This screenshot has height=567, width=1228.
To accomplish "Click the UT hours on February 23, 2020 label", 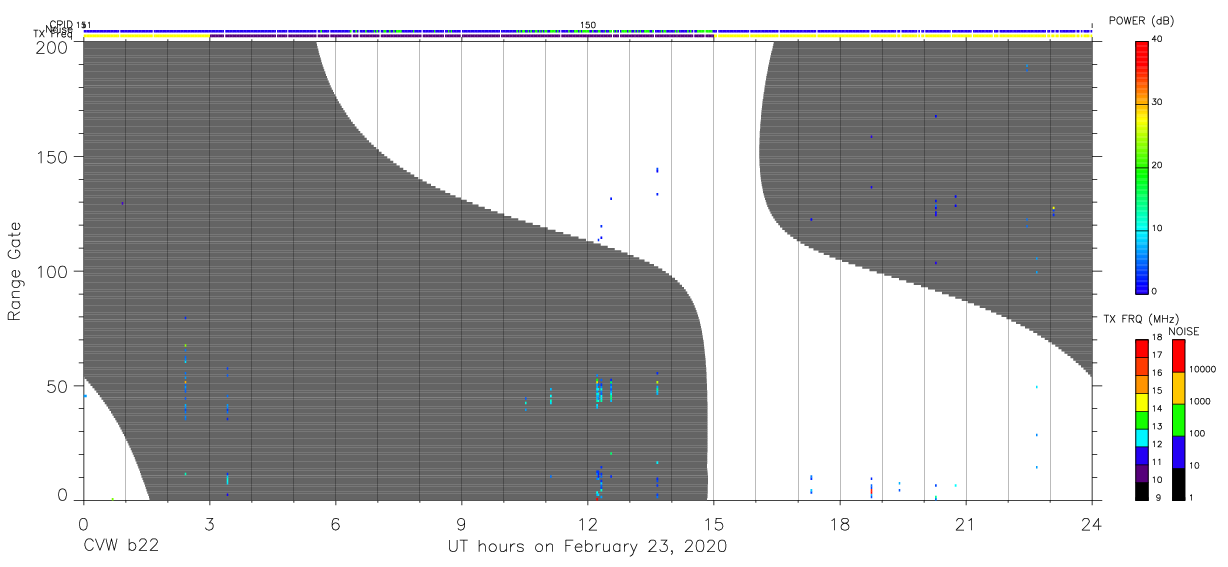I will [x=586, y=547].
